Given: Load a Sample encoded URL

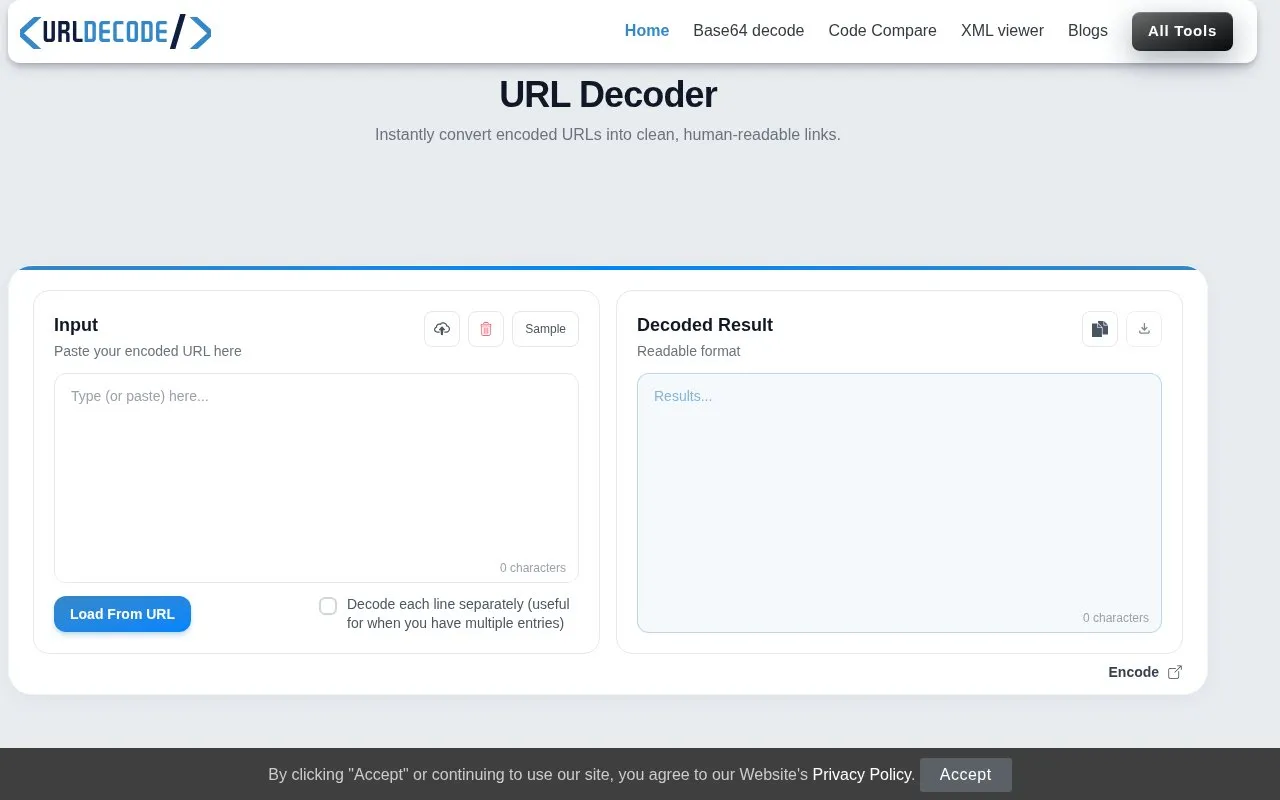Looking at the screenshot, I should tap(545, 329).
